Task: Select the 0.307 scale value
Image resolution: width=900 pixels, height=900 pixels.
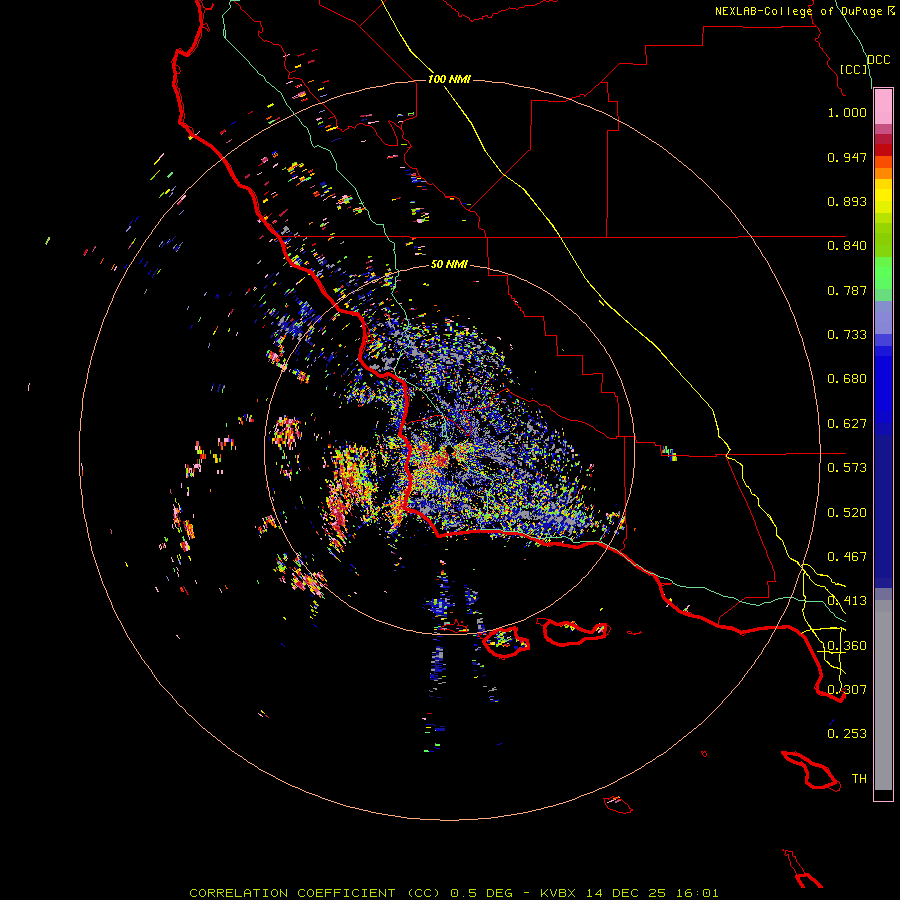Action: click(x=847, y=689)
